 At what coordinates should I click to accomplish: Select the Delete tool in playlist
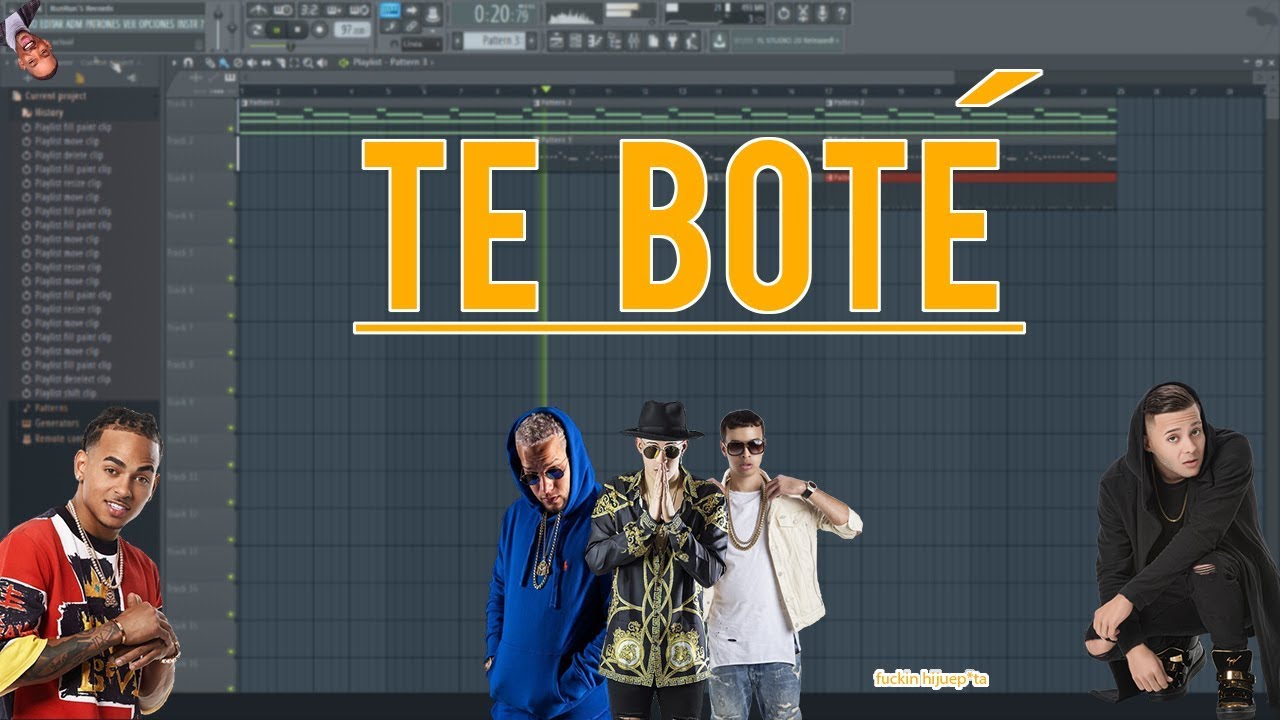238,62
